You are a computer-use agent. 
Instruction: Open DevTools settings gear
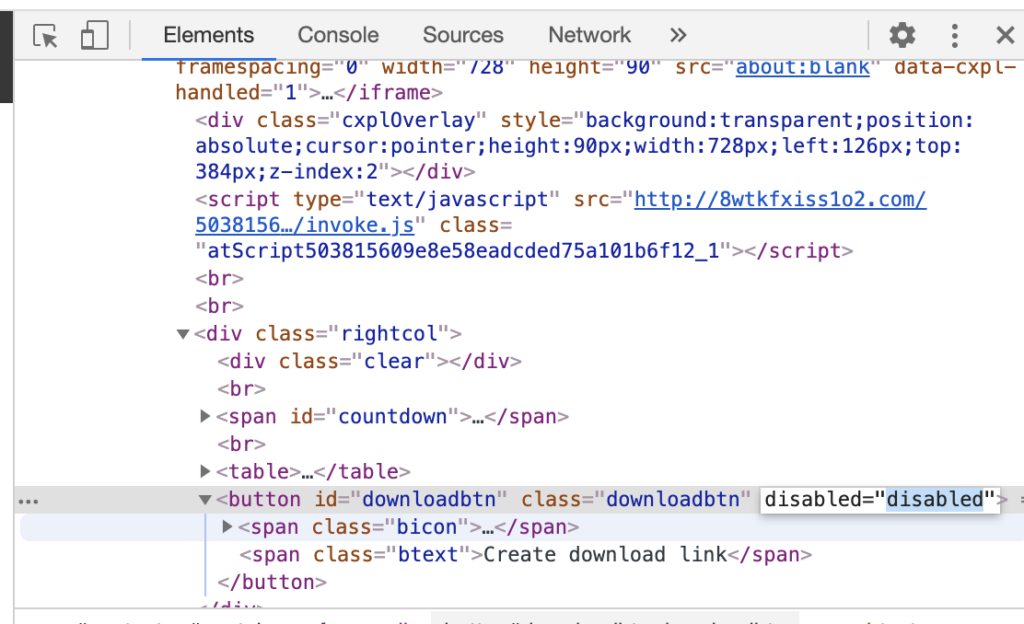[x=902, y=35]
